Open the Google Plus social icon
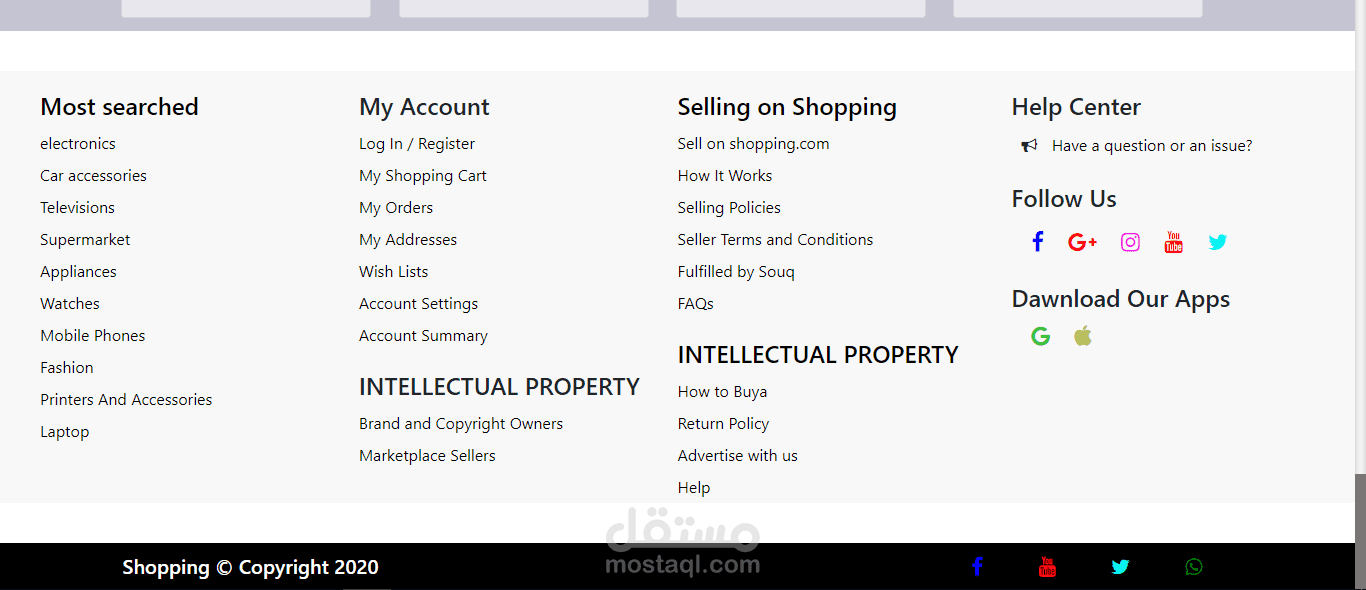Image resolution: width=1366 pixels, height=590 pixels. [x=1082, y=242]
